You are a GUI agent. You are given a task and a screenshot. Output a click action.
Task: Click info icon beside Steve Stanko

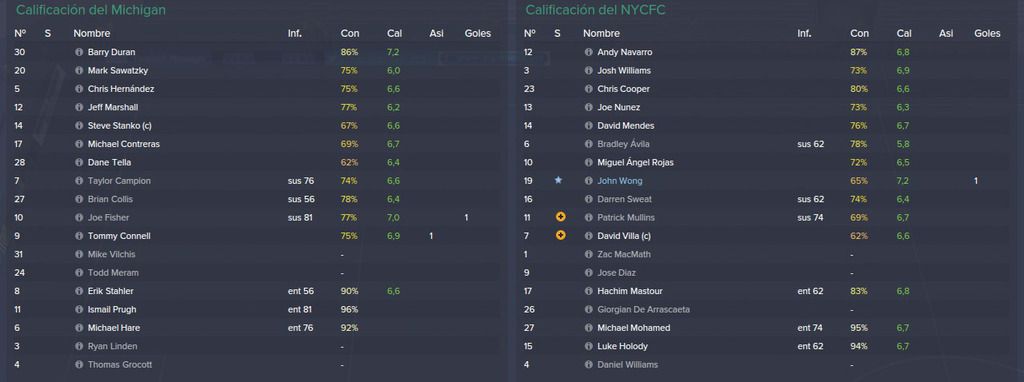click(79, 125)
